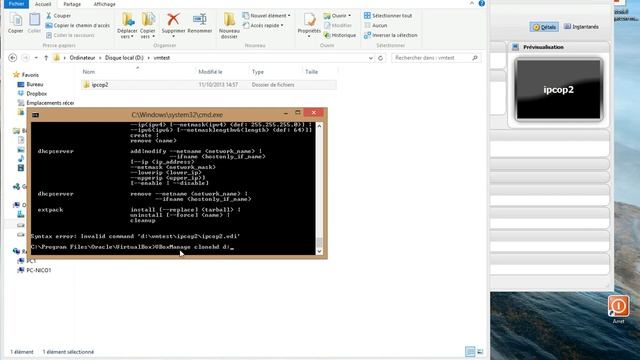Switch to details view in status bar

point(470,351)
